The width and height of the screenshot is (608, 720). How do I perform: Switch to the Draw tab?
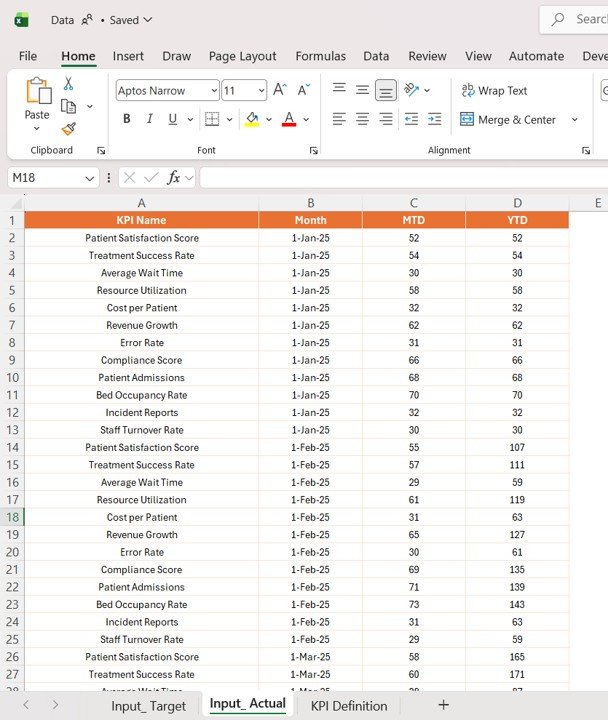[x=176, y=56]
